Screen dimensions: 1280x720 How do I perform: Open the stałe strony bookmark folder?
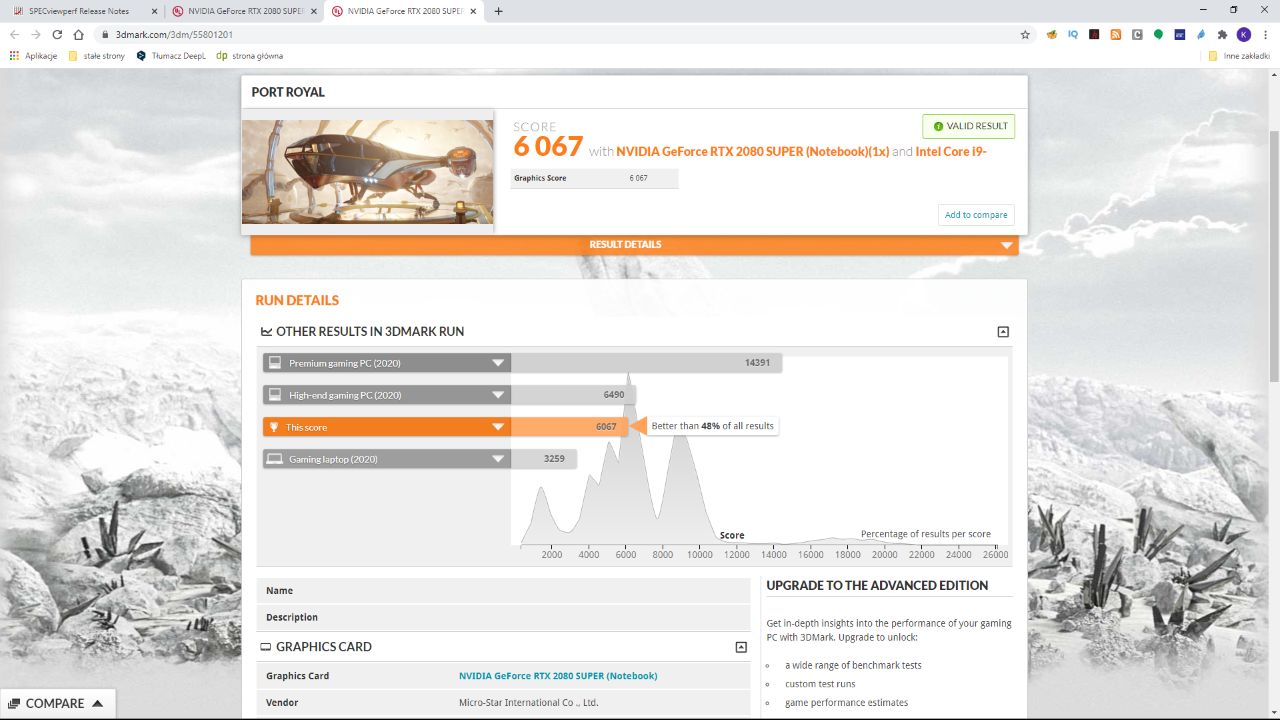click(x=97, y=56)
